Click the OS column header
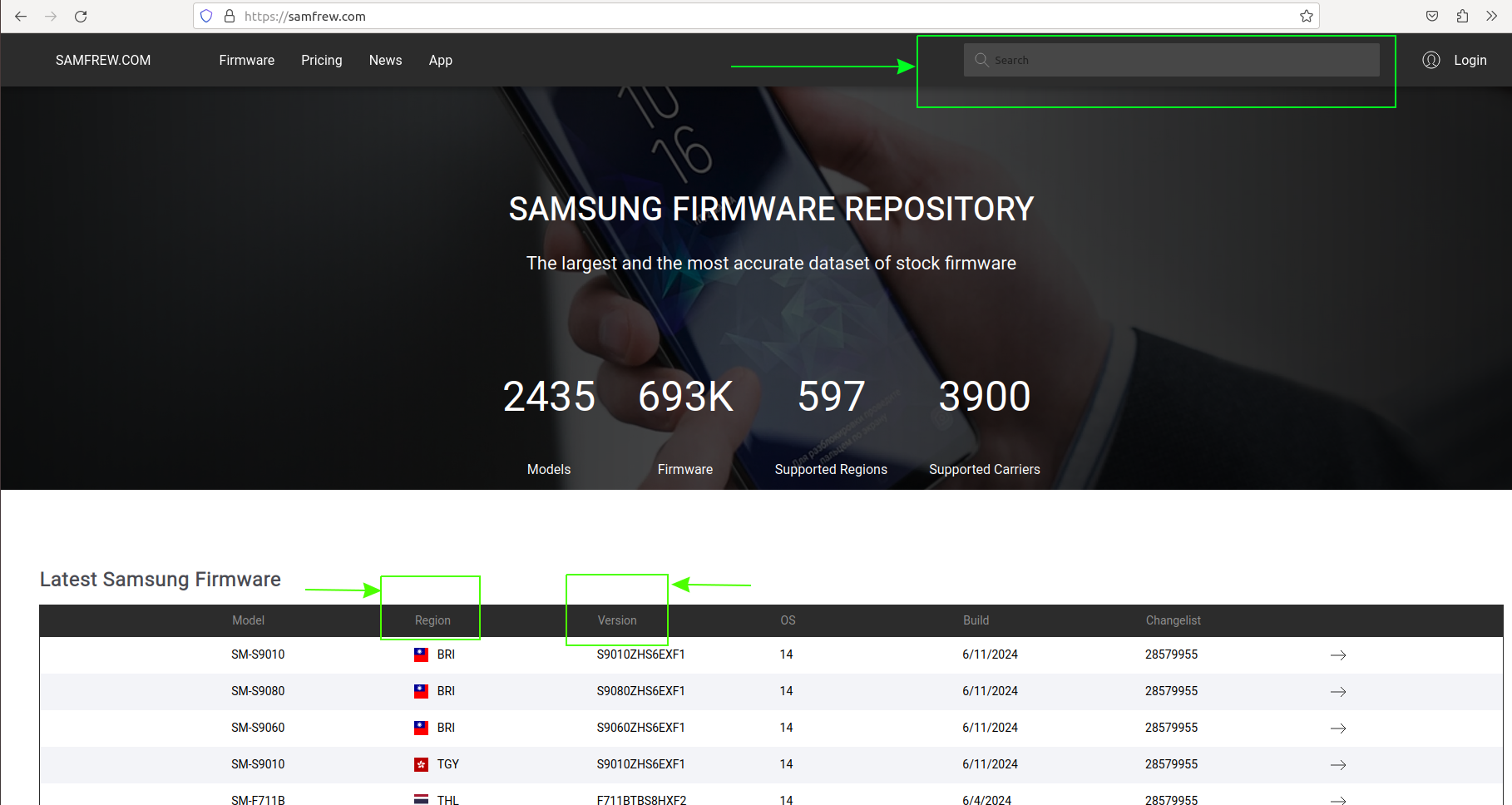 tap(788, 620)
